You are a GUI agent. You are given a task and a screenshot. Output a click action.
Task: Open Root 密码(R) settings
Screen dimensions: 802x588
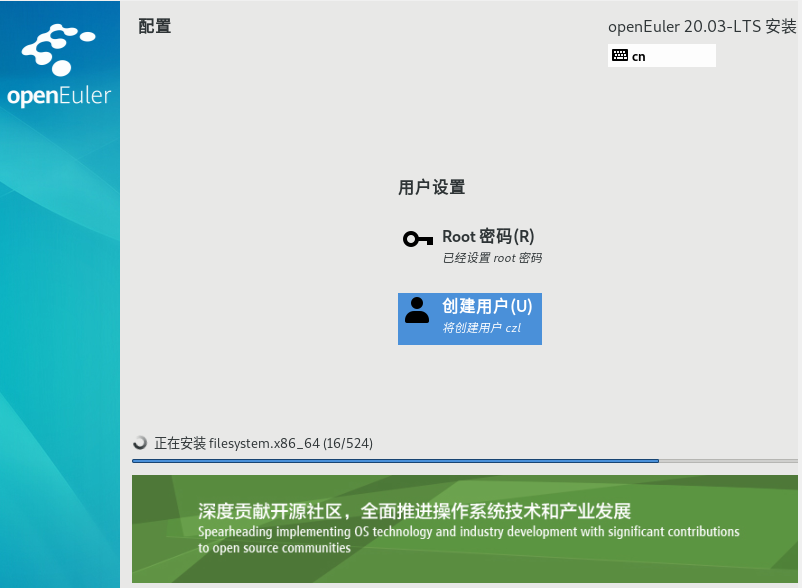[470, 245]
